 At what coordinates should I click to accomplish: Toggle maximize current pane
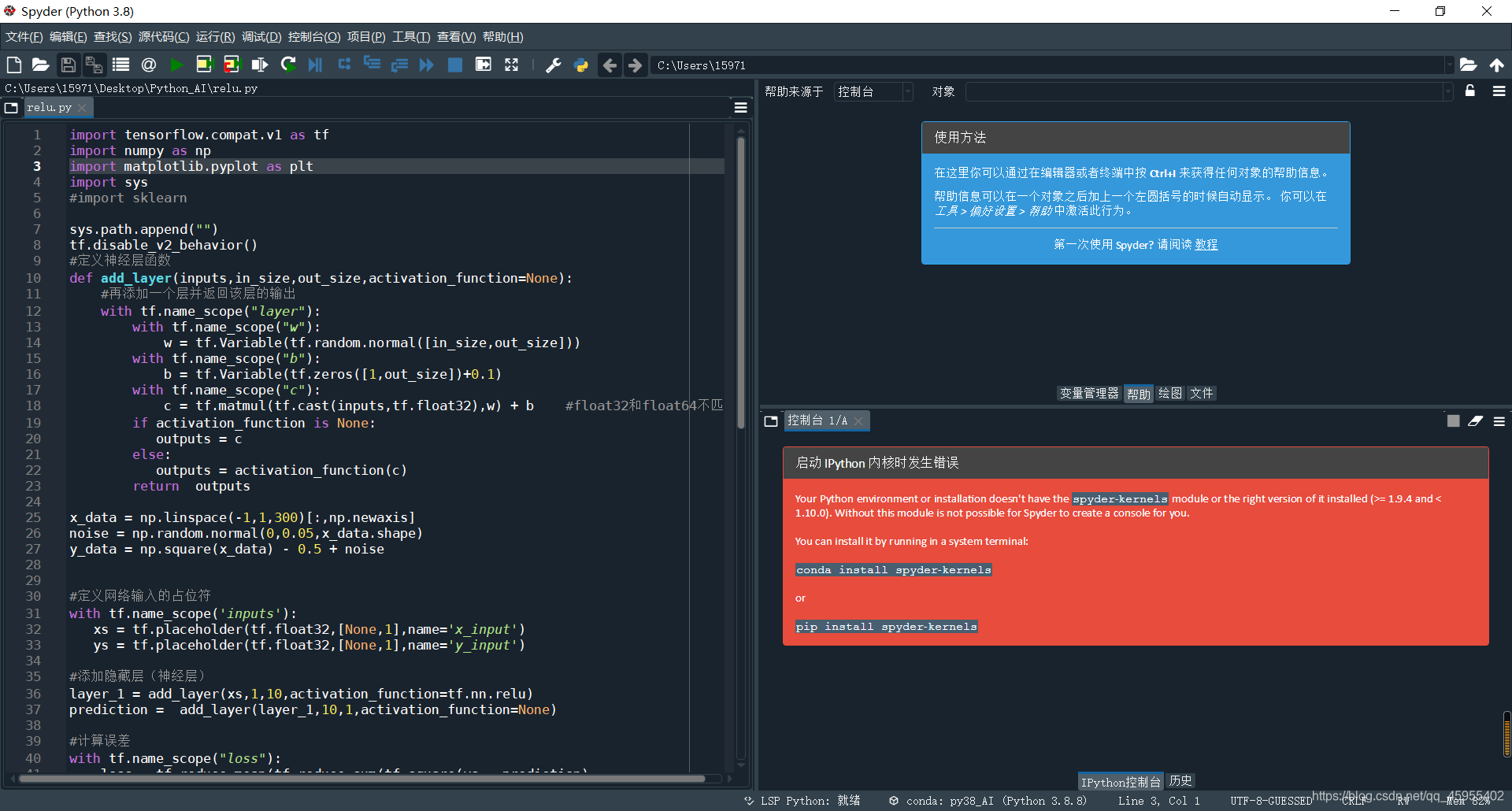(484, 65)
